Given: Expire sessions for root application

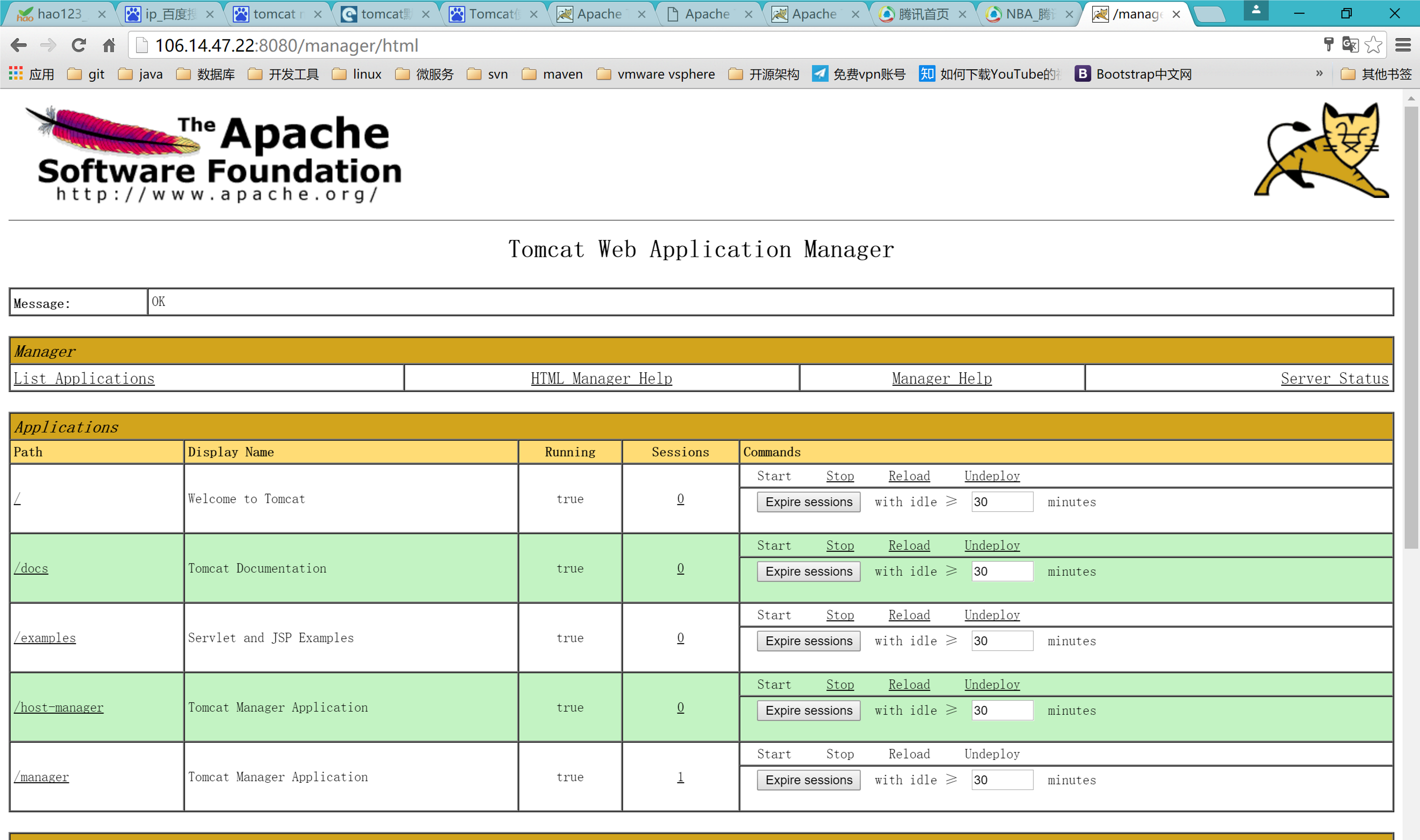Looking at the screenshot, I should pyautogui.click(x=809, y=502).
